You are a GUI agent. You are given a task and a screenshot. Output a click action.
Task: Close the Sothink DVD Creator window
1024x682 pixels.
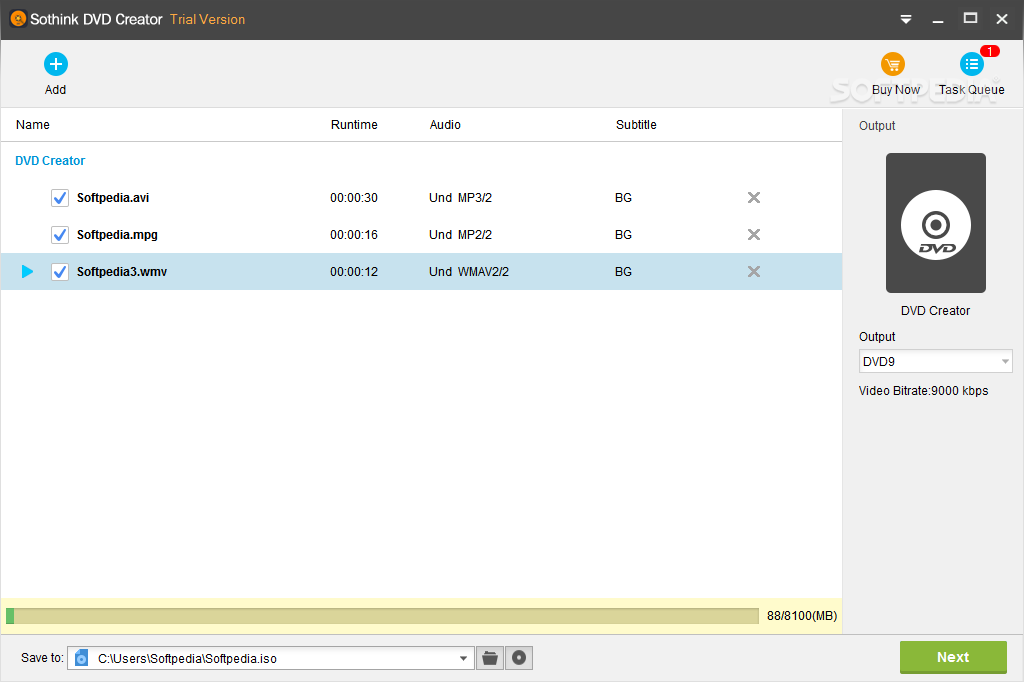pos(1002,19)
